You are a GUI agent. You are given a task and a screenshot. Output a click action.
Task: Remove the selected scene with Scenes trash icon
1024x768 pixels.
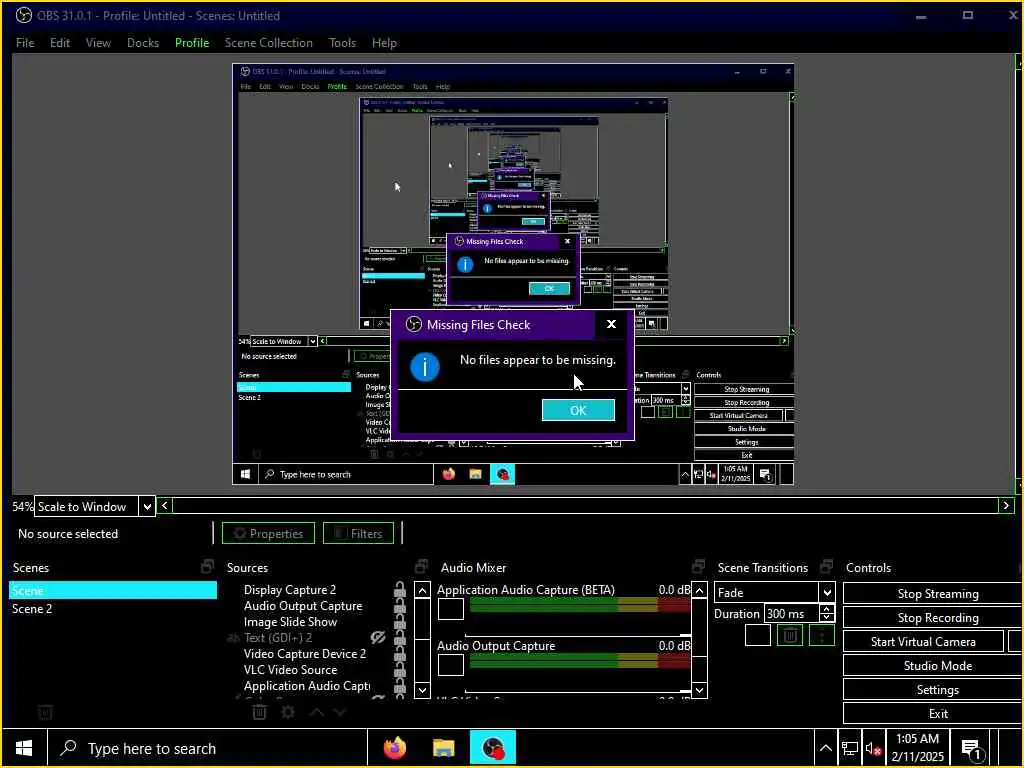[x=44, y=712]
